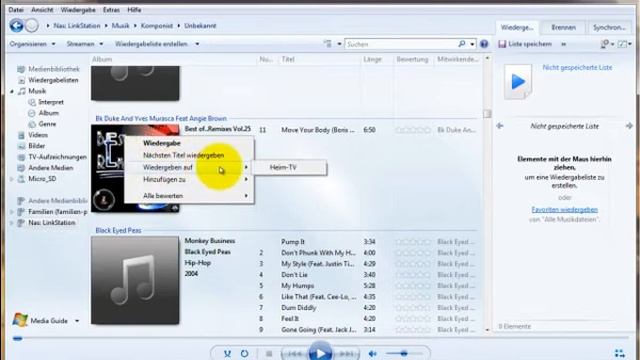Click the Media Guide Windows logo
640x360 pixels.
[x=20, y=320]
